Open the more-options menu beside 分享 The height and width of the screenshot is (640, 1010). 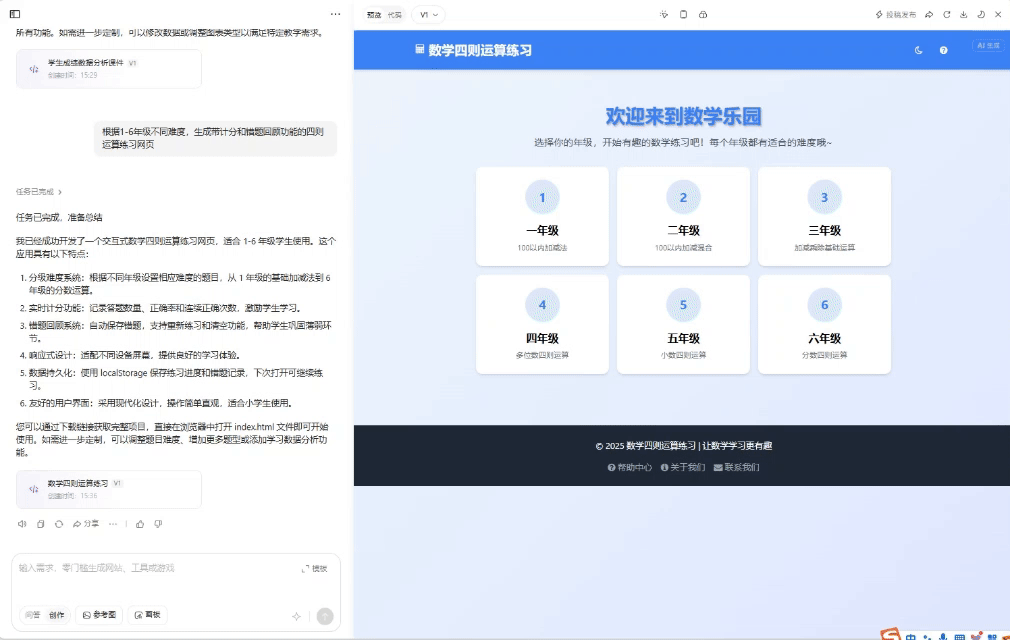tap(113, 523)
